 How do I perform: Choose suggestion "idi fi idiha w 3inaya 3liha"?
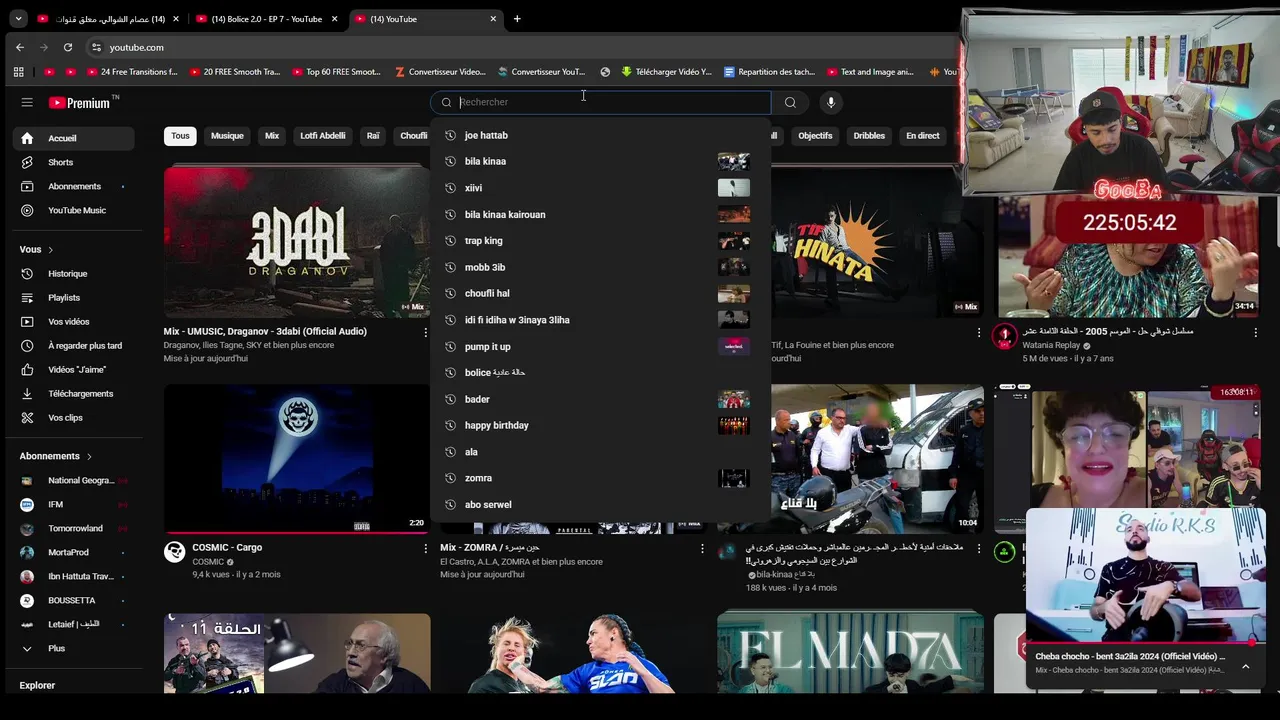(600, 320)
